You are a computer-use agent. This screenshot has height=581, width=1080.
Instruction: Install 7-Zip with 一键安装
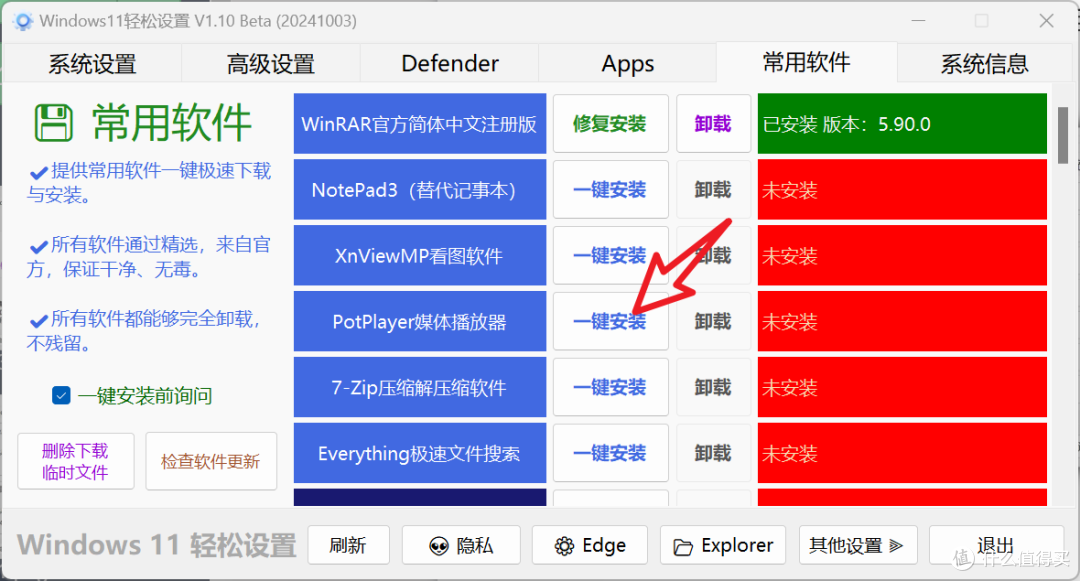[x=610, y=388]
